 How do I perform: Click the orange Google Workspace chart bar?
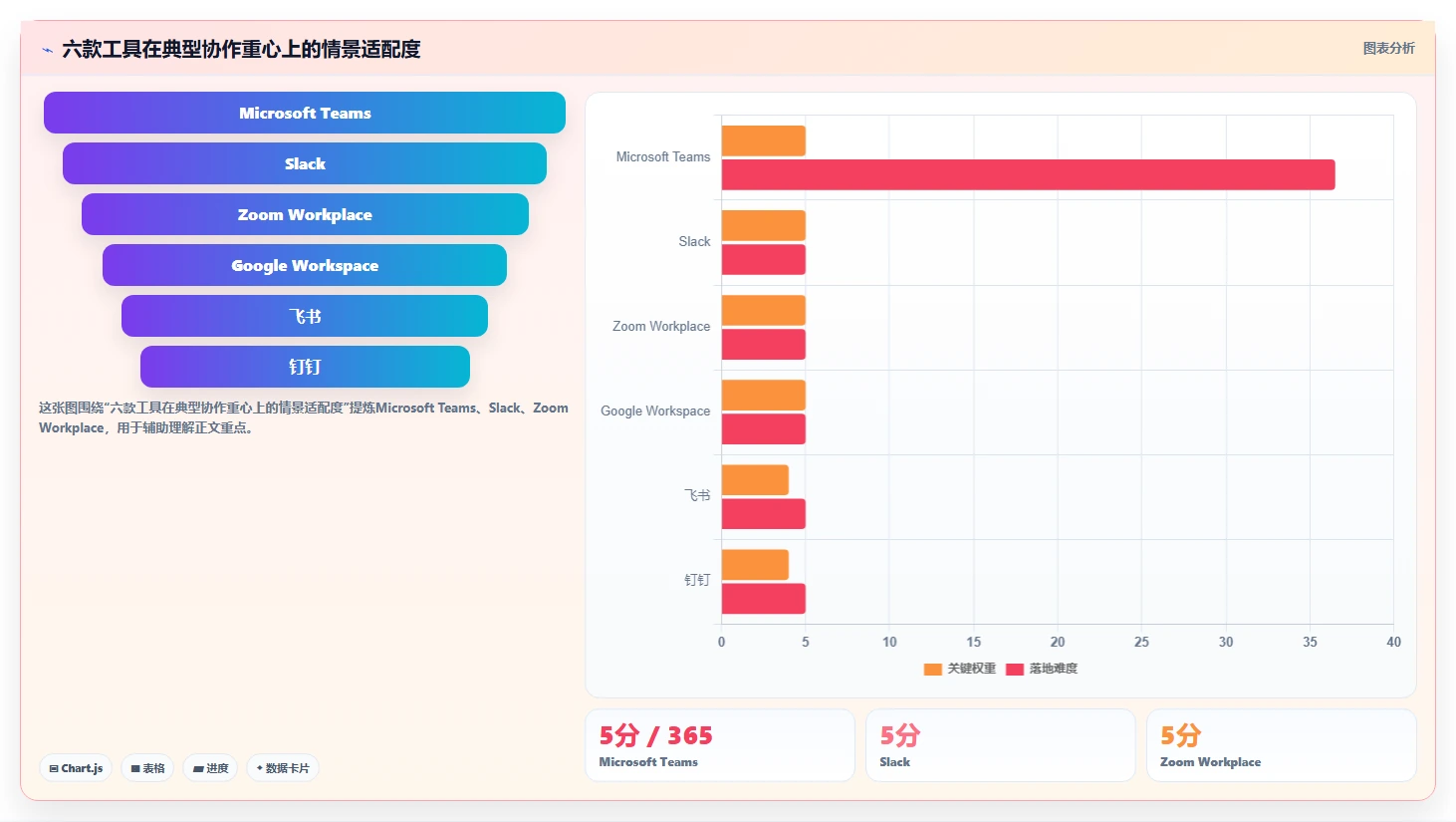click(x=764, y=395)
